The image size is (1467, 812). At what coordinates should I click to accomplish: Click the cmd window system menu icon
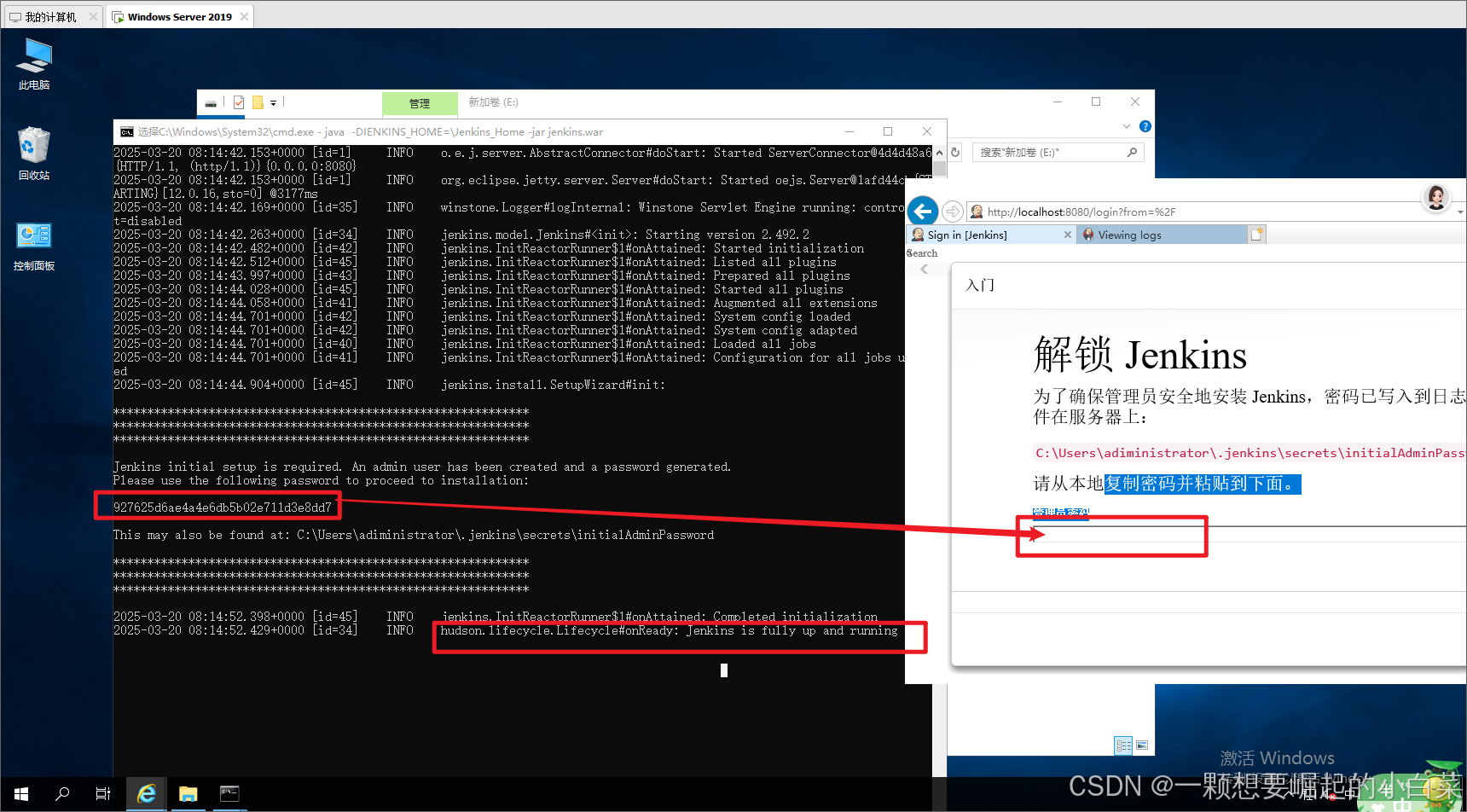tap(127, 132)
